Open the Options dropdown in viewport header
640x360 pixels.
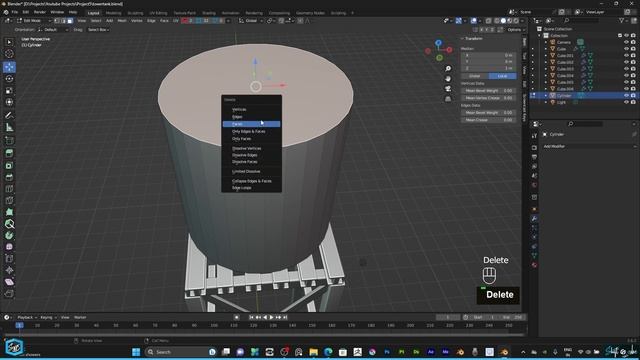point(515,29)
